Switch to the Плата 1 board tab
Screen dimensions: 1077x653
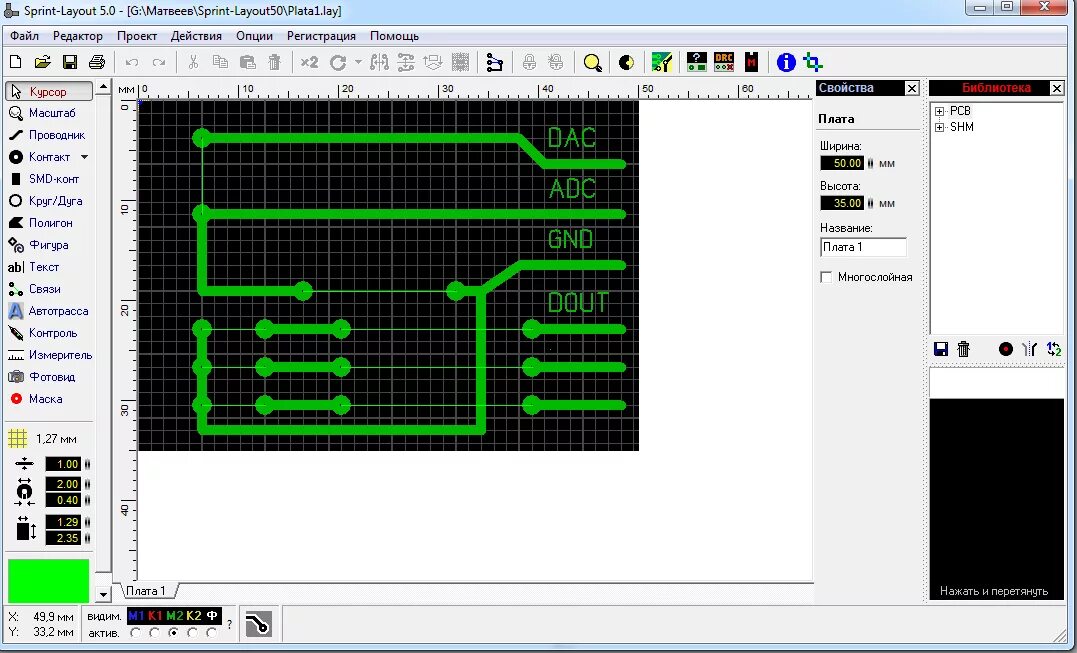click(x=147, y=591)
